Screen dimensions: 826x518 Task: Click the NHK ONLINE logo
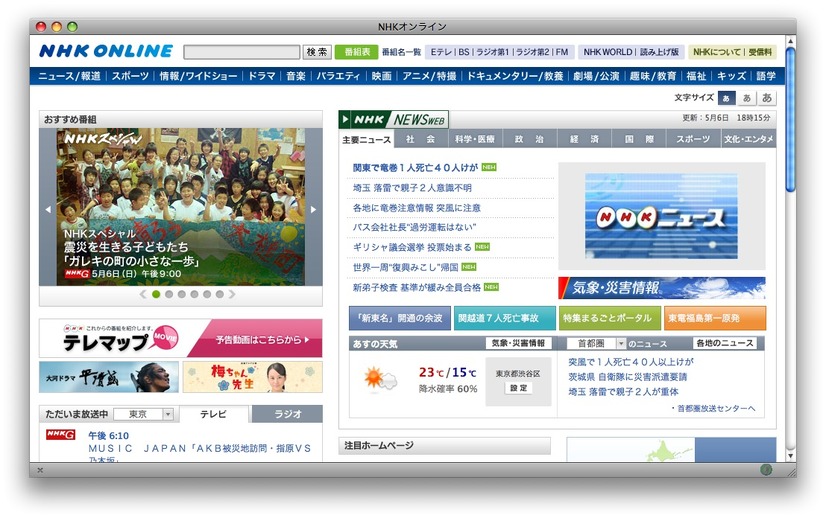pos(106,51)
